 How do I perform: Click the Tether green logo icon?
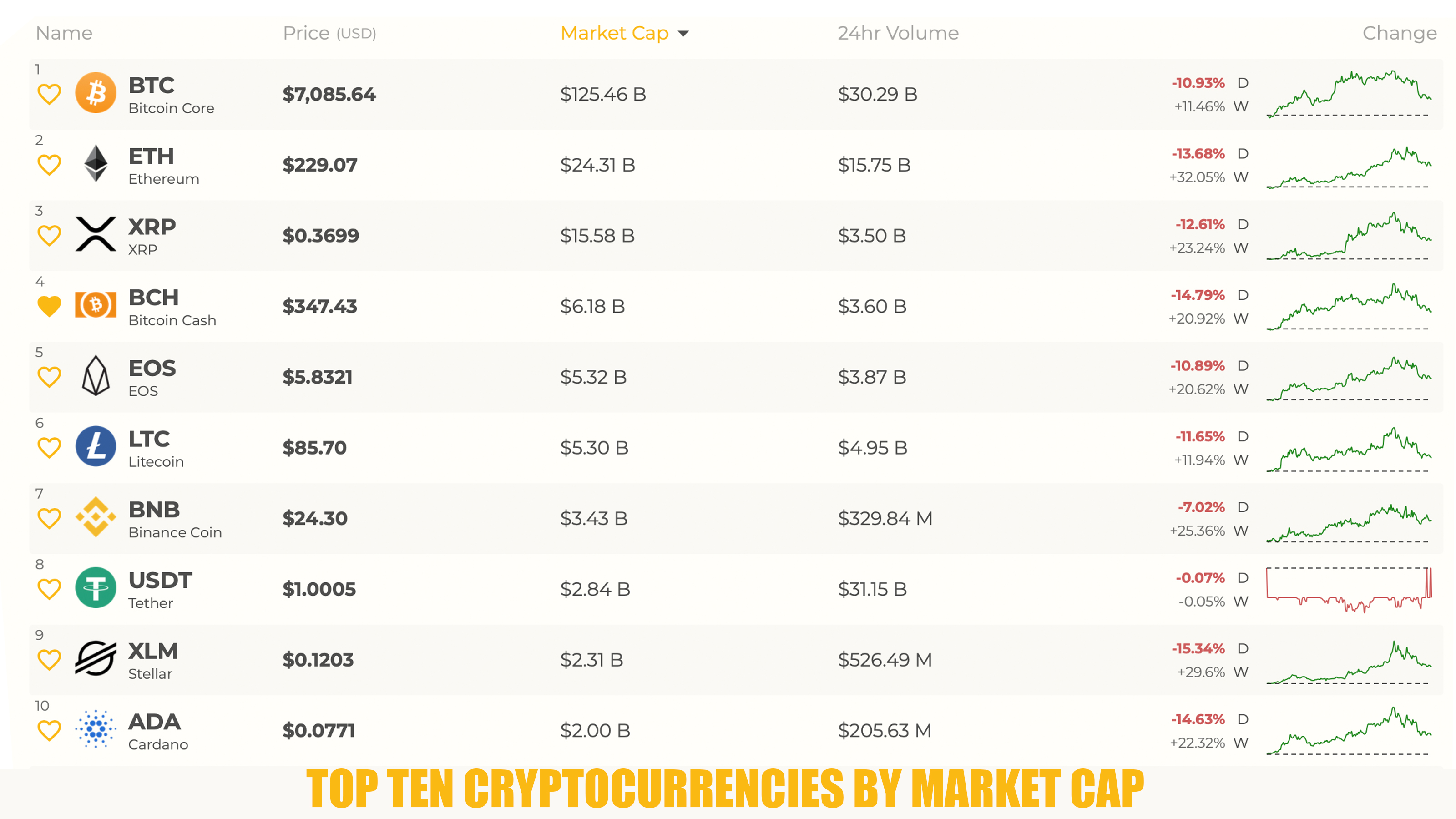96,587
